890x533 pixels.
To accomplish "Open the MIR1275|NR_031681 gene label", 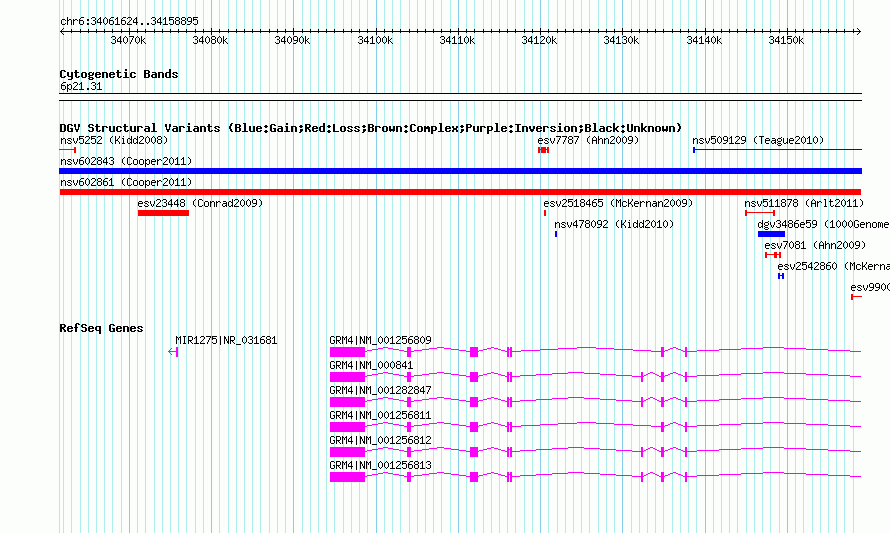I will (x=226, y=341).
